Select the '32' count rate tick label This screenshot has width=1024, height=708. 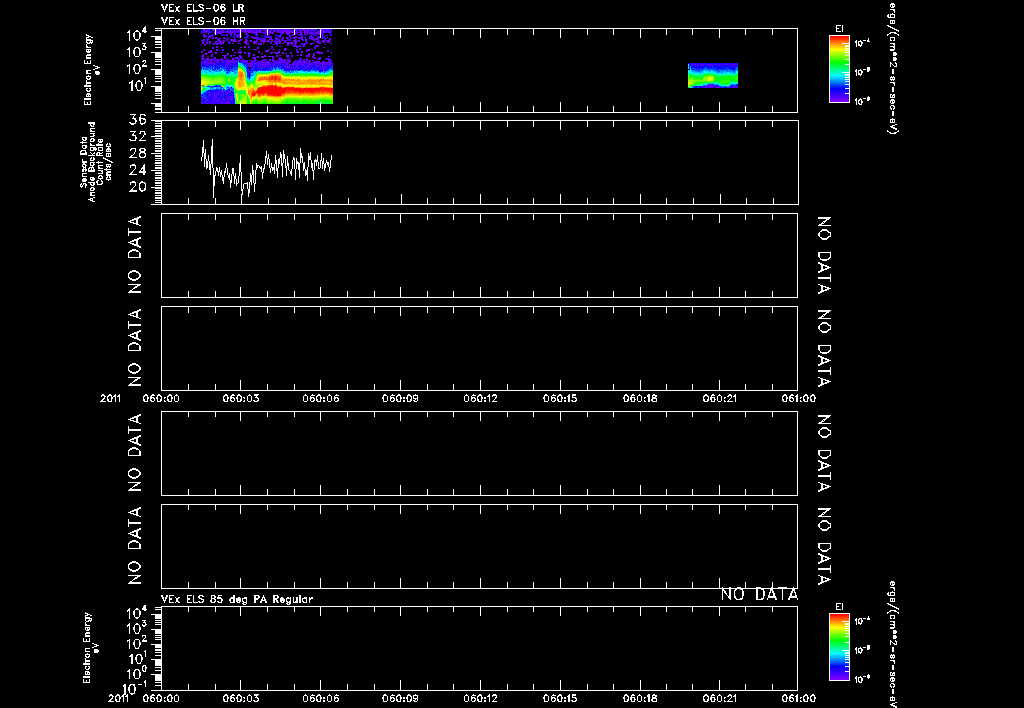coord(138,136)
